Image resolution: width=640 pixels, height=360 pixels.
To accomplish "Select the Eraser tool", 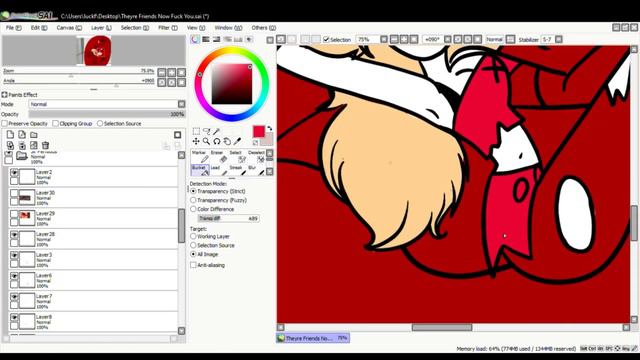I will tap(218, 156).
